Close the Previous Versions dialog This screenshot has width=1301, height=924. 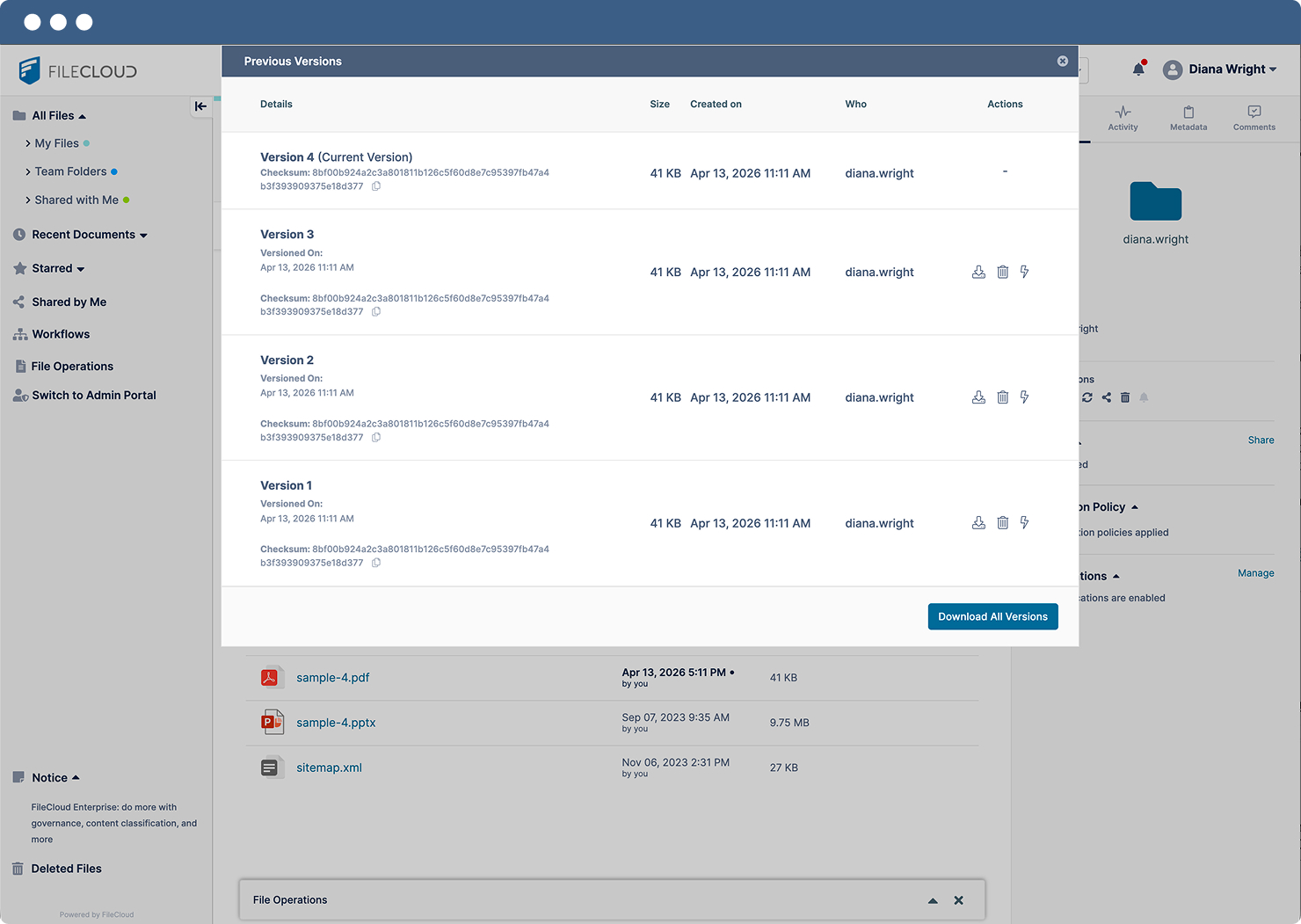[x=1062, y=62]
